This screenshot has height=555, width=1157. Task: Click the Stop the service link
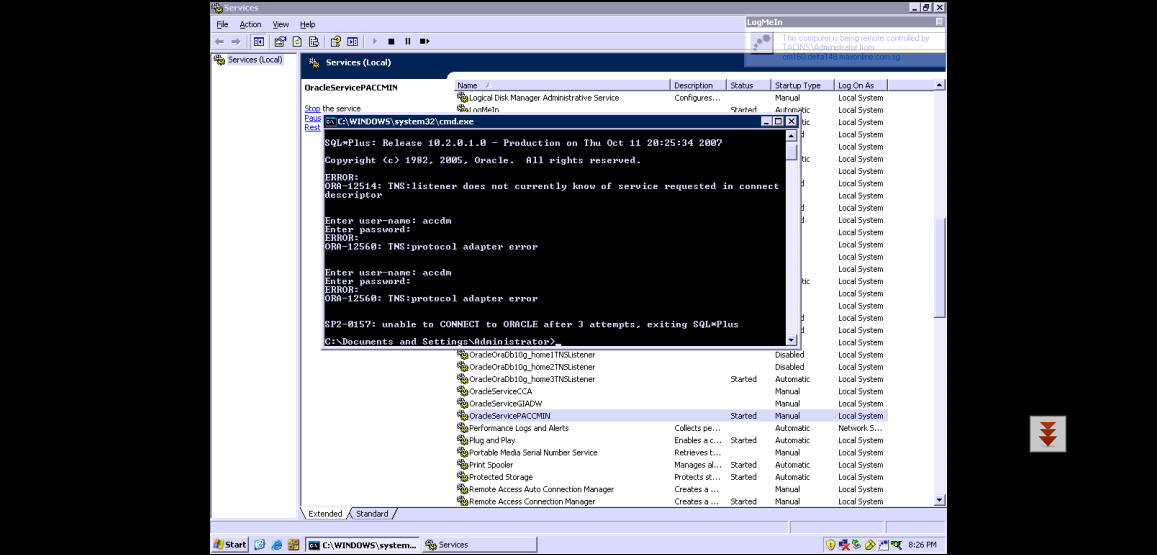point(312,108)
